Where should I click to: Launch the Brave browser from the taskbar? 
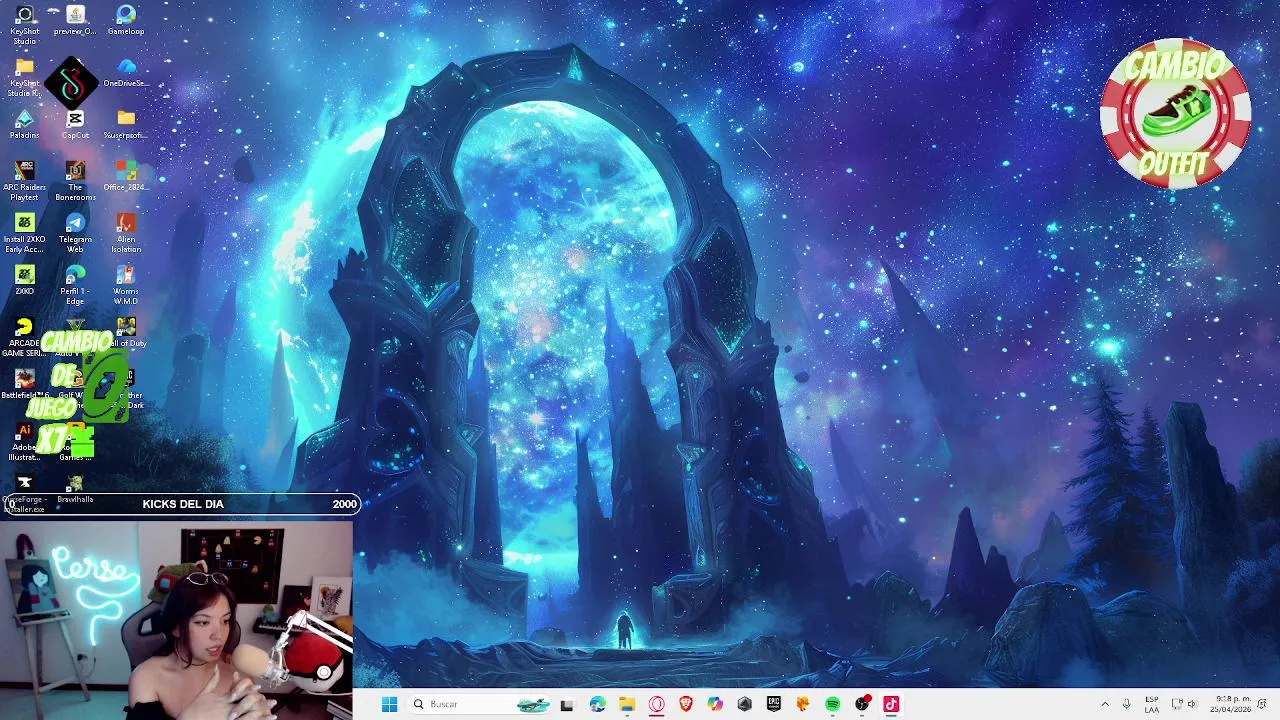point(685,704)
